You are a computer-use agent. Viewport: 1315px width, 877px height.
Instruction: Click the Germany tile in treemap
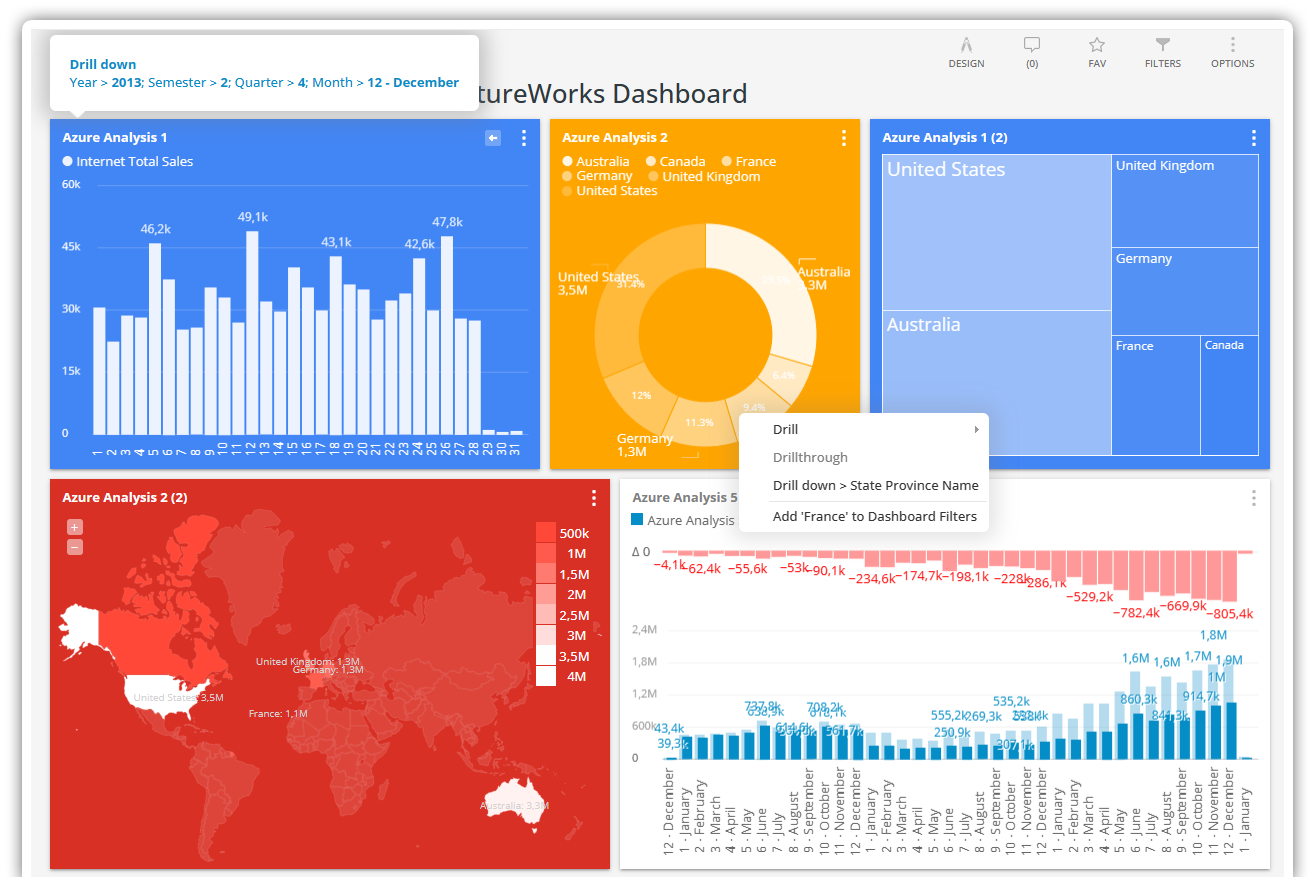(1185, 291)
